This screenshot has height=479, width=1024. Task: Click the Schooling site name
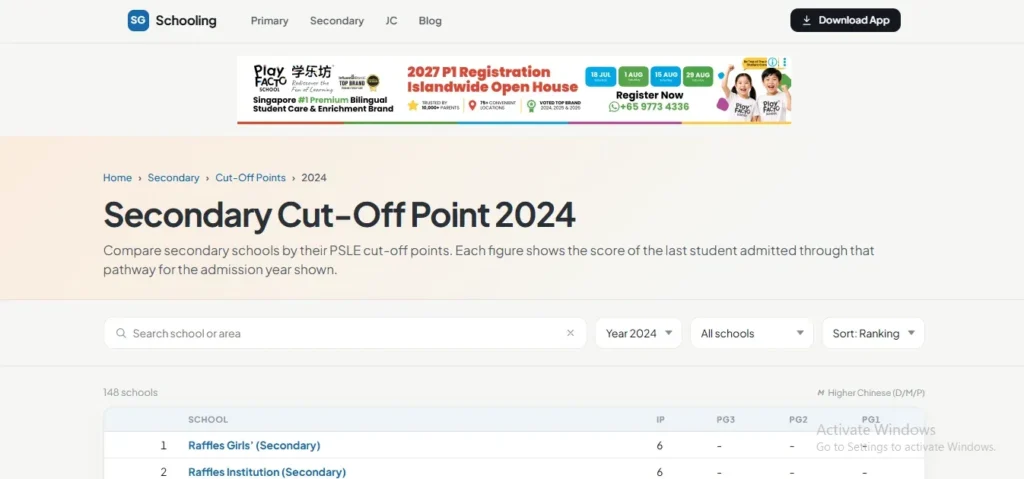click(185, 20)
